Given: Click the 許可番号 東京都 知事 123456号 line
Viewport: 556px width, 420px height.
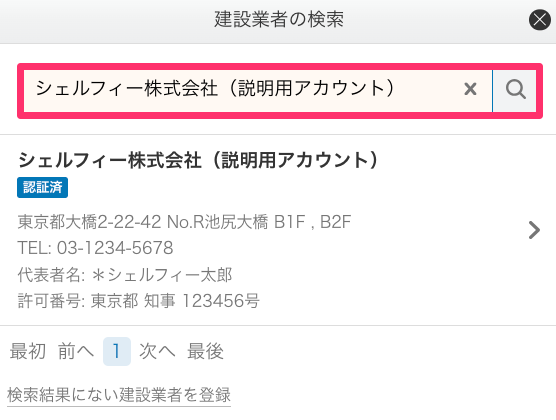Looking at the screenshot, I should coord(138,301).
